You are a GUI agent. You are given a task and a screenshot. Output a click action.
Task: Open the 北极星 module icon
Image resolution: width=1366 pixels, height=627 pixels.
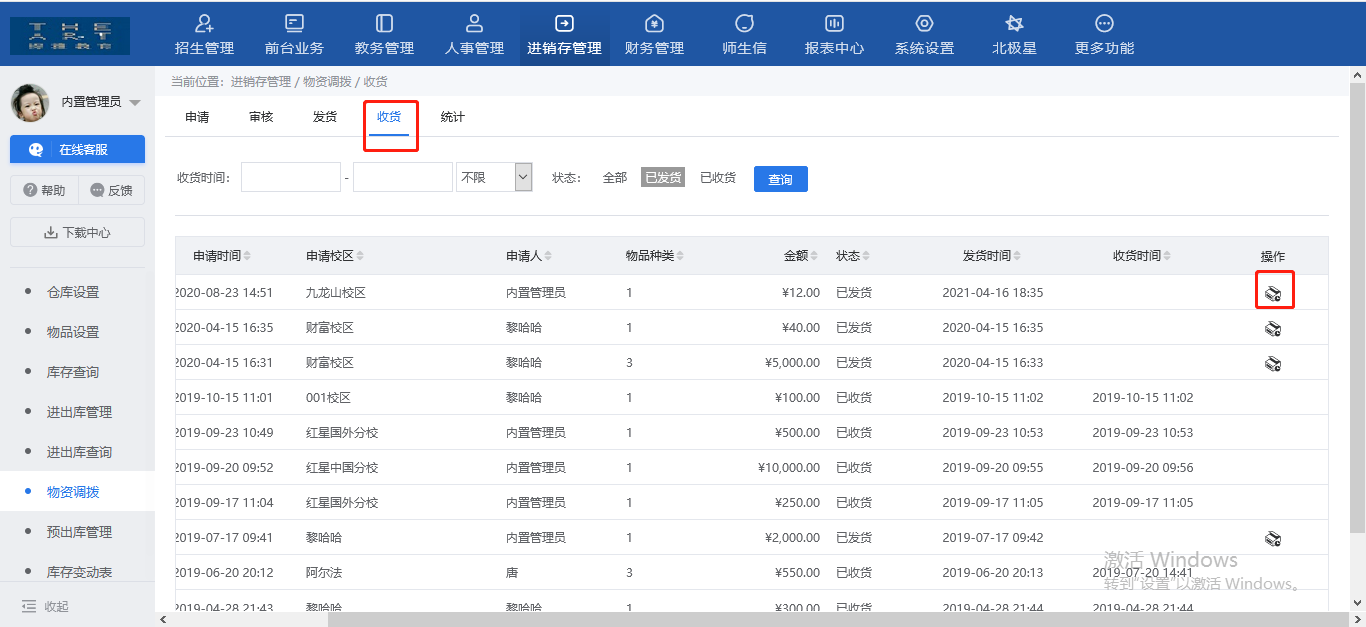[x=1014, y=23]
